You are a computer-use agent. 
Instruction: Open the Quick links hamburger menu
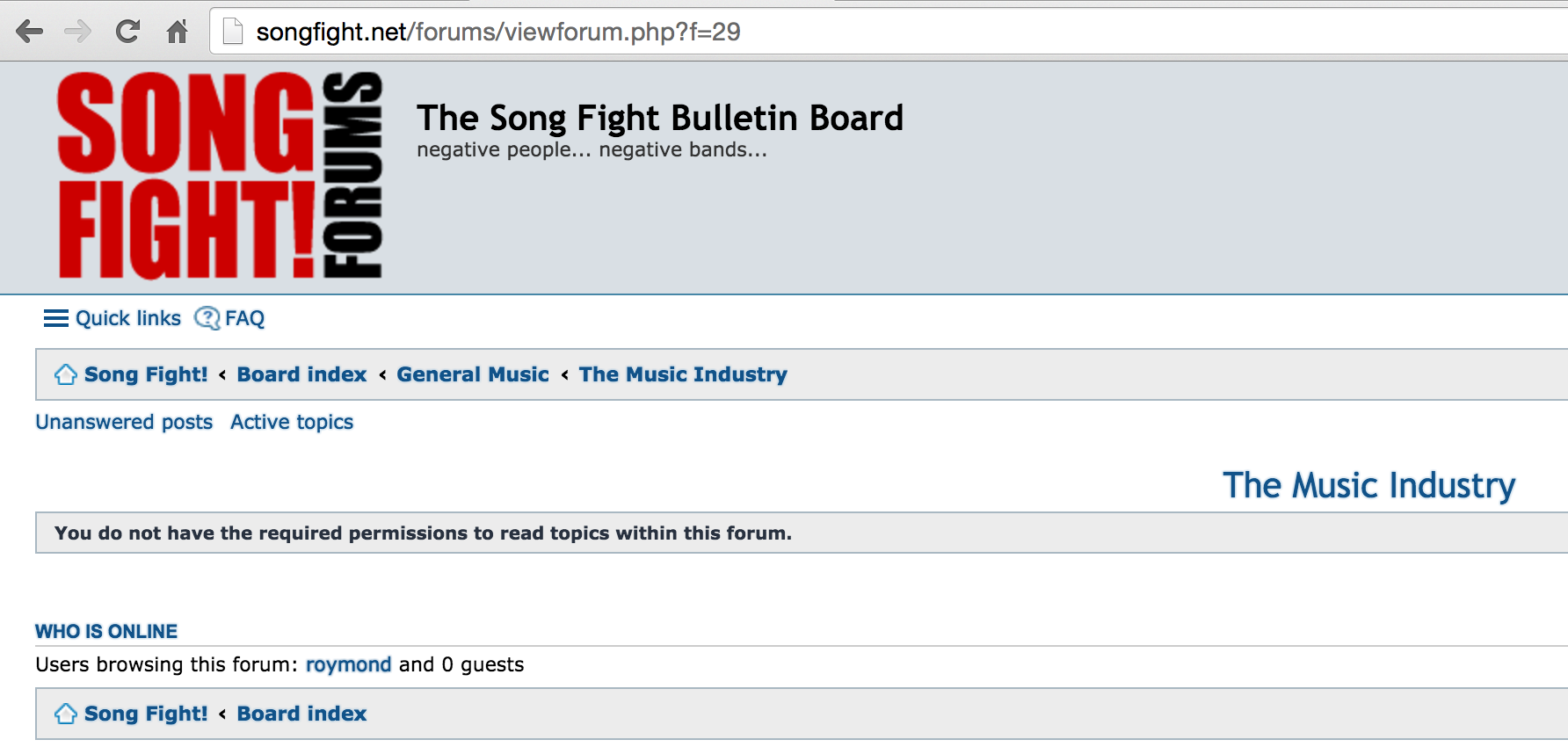click(x=113, y=318)
